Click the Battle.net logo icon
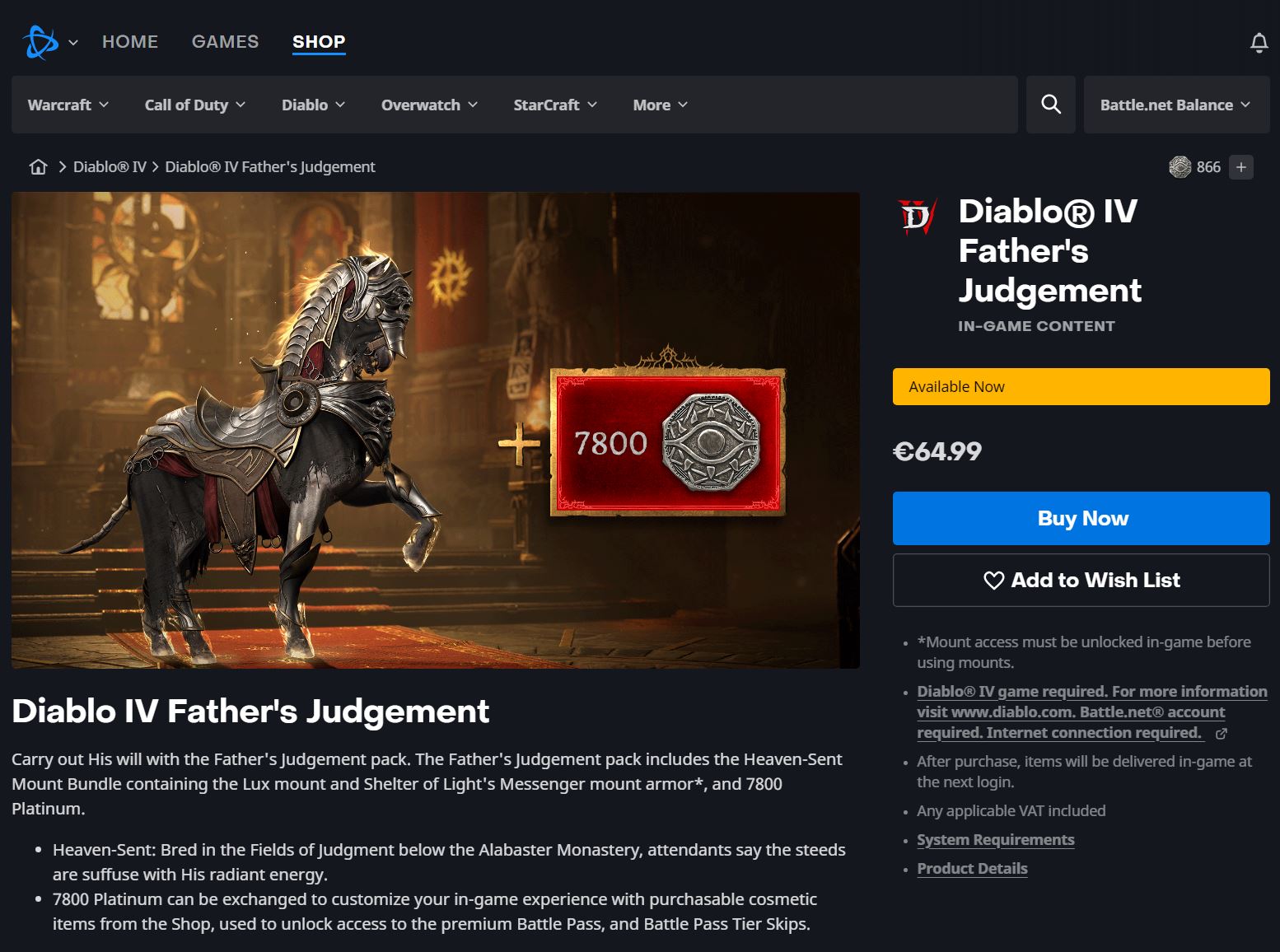 (40, 42)
